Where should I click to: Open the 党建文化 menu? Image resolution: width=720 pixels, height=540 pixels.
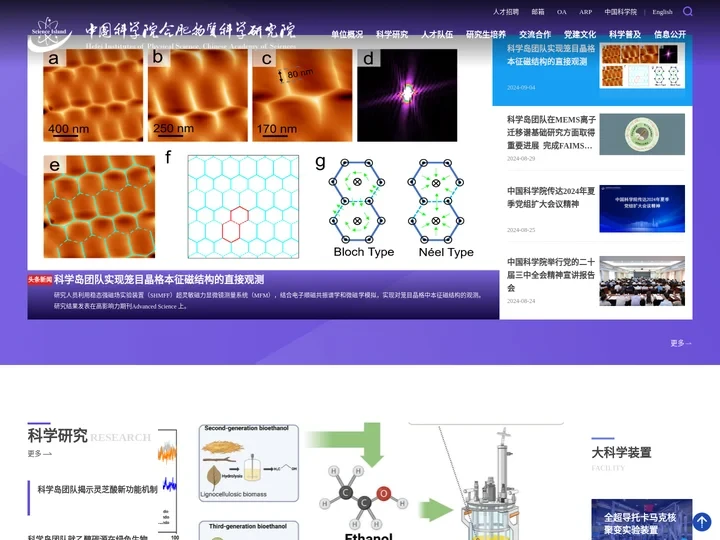coord(580,34)
